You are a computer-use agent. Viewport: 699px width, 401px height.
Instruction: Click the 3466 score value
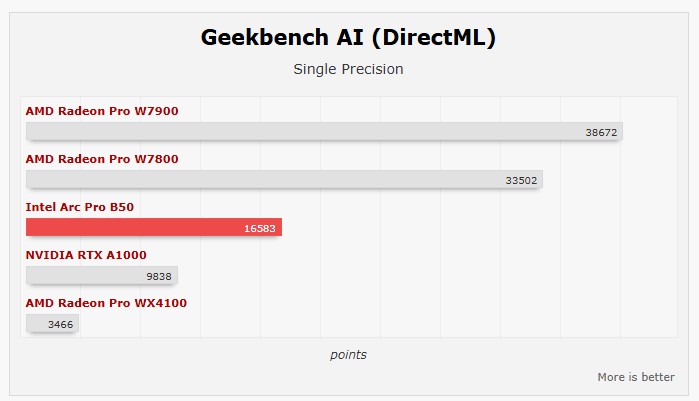tap(60, 324)
